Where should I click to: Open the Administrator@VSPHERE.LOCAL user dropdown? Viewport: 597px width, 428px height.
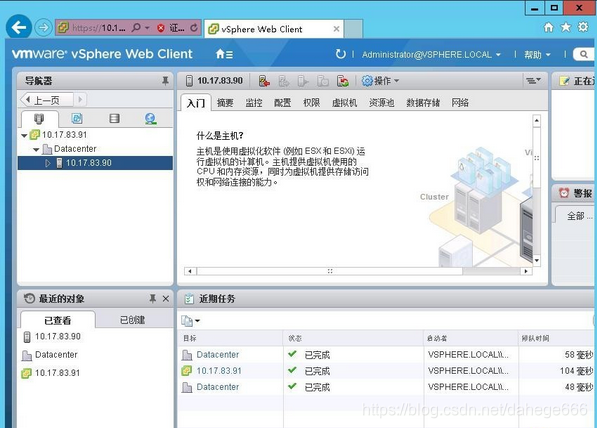[x=431, y=55]
